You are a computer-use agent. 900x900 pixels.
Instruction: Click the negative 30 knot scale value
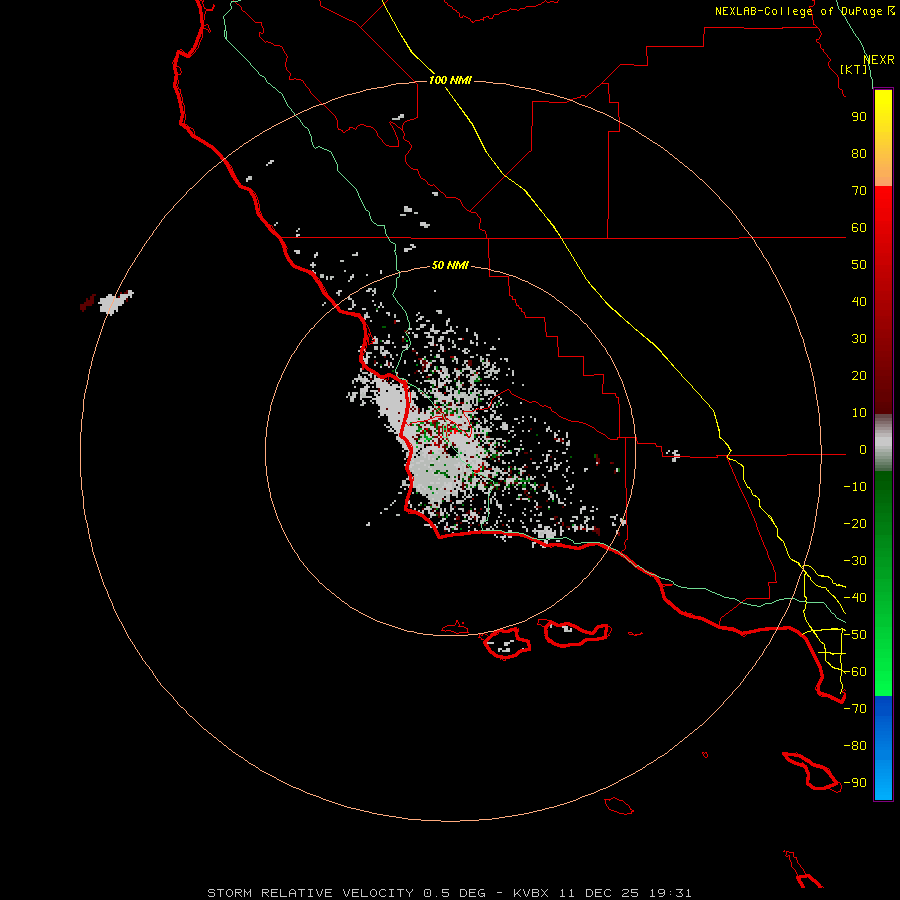coord(855,561)
